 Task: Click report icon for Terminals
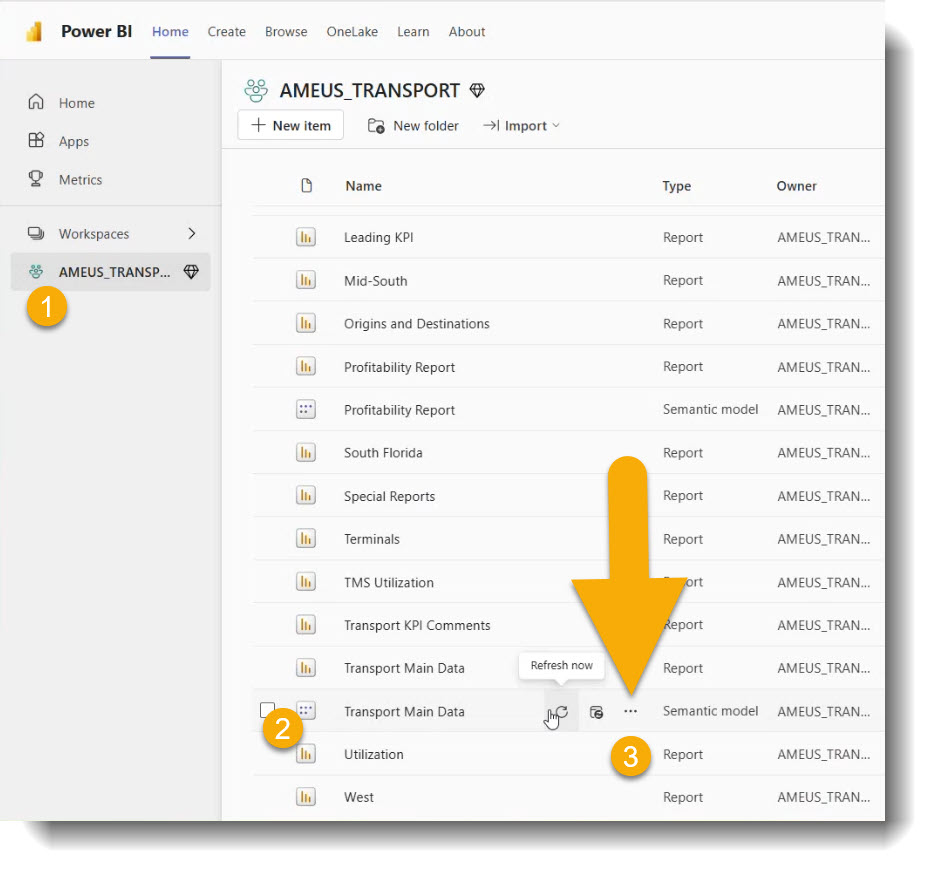[306, 538]
